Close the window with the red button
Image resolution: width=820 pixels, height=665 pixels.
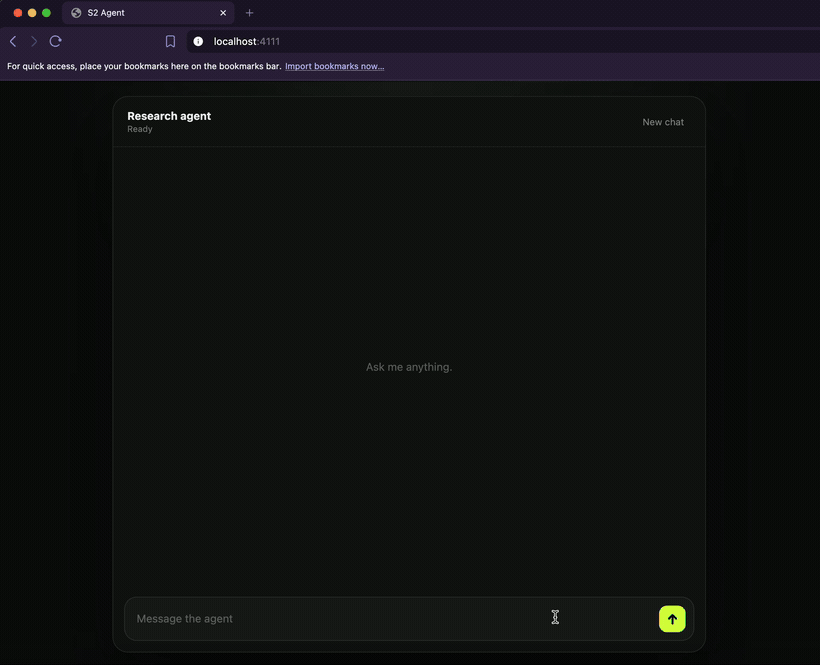(18, 13)
